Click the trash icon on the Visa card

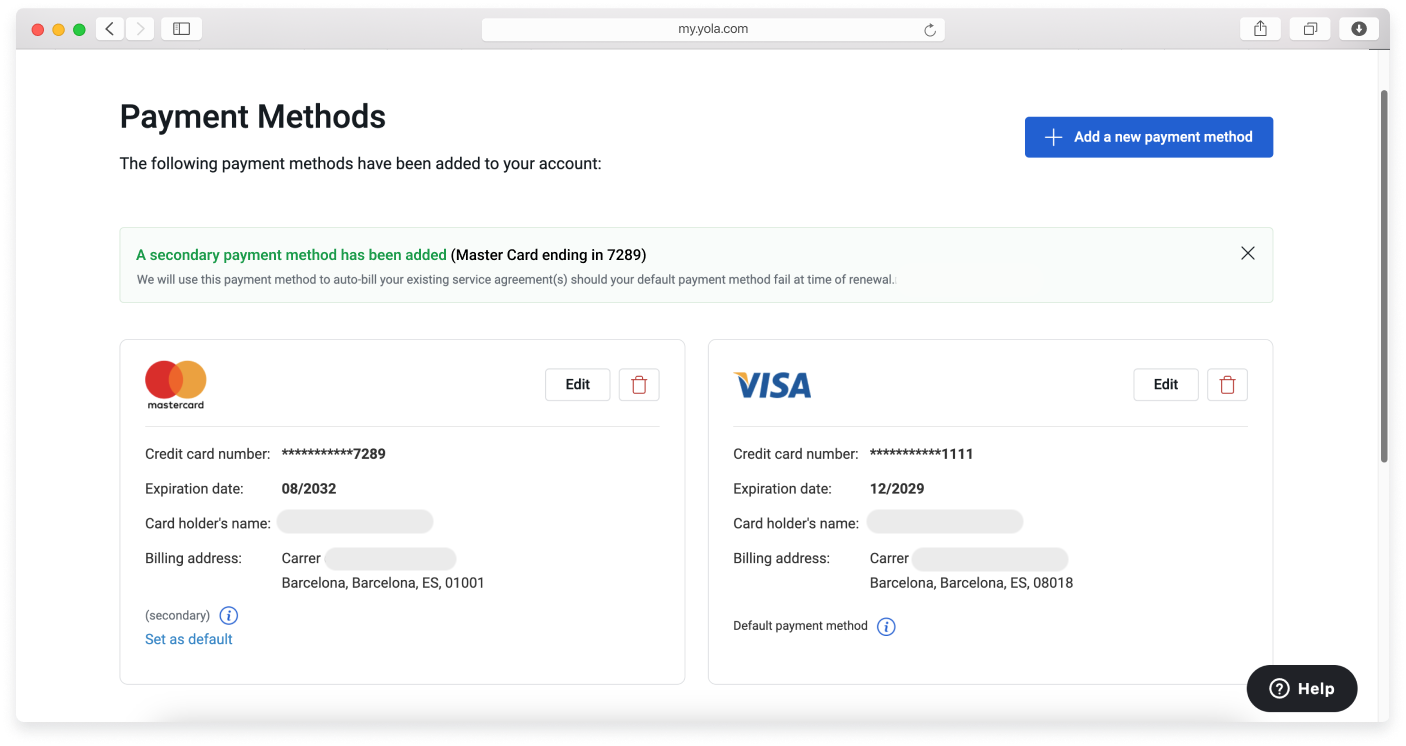[x=1227, y=384]
